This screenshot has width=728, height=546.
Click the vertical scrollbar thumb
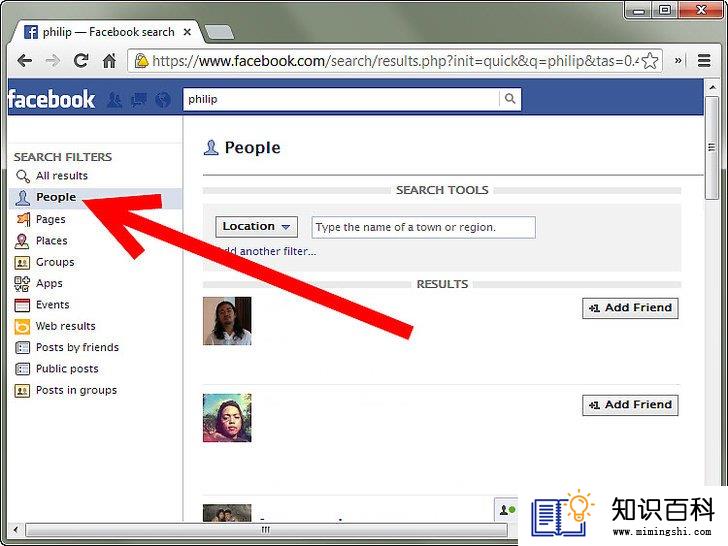point(711,148)
